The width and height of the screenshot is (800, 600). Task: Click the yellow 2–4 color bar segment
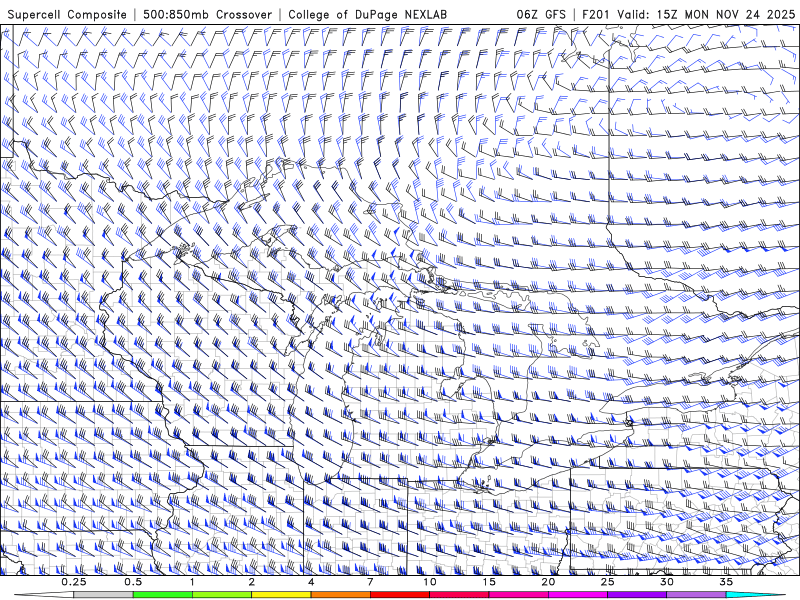tap(281, 595)
